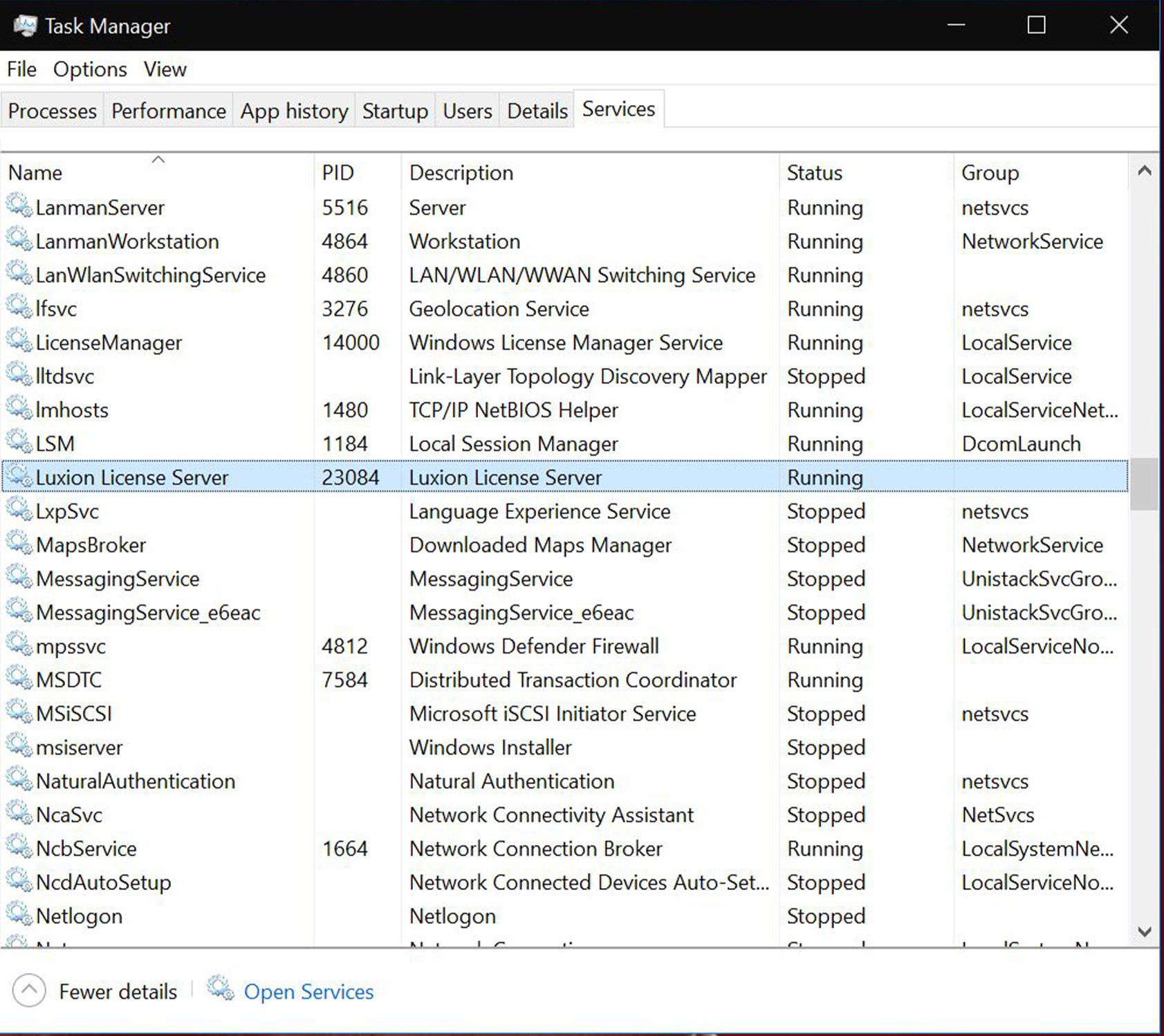This screenshot has height=1036, width=1164.
Task: Sort services by the Group column header
Action: (x=1041, y=172)
